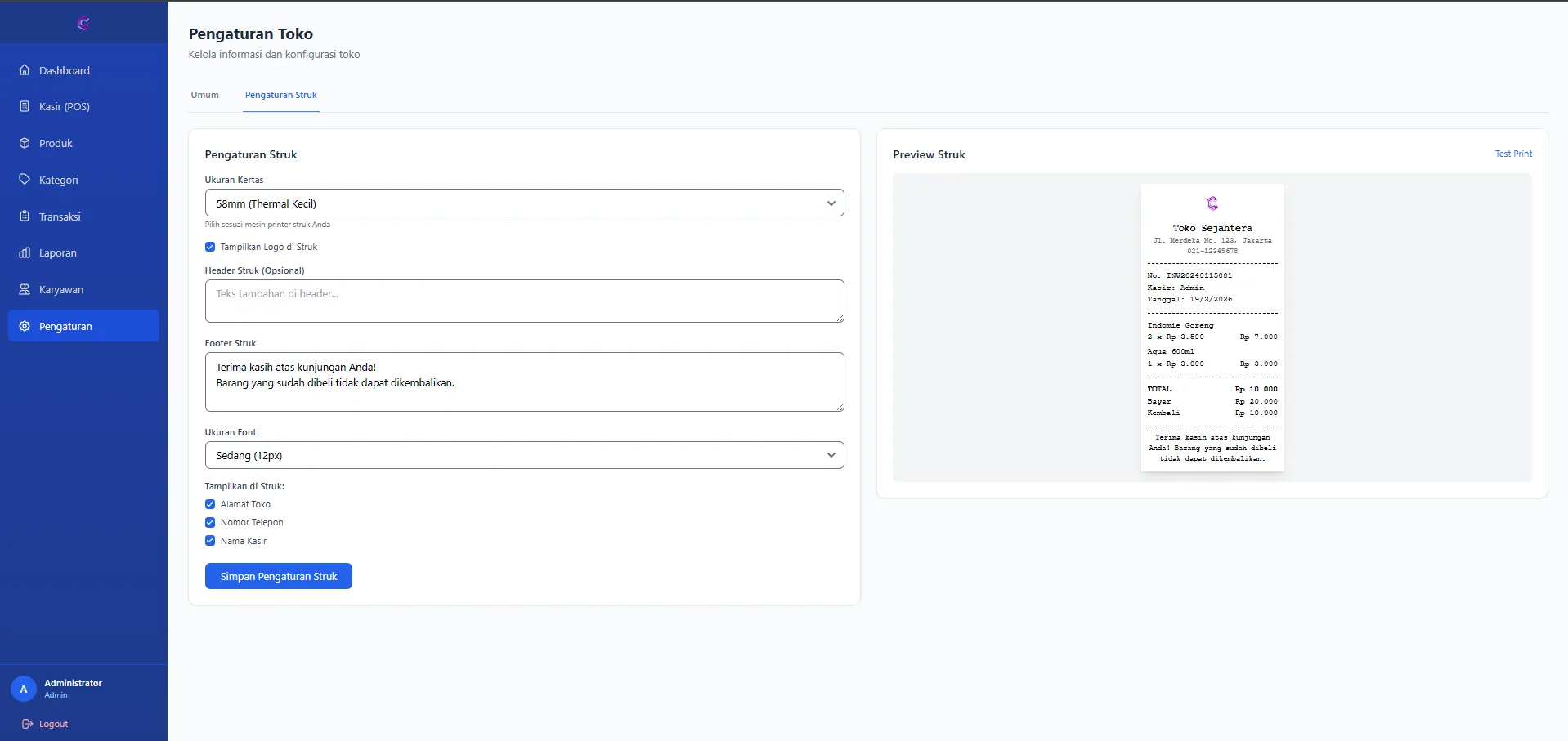
Task: Click the app logo atop the sidebar
Action: click(83, 23)
